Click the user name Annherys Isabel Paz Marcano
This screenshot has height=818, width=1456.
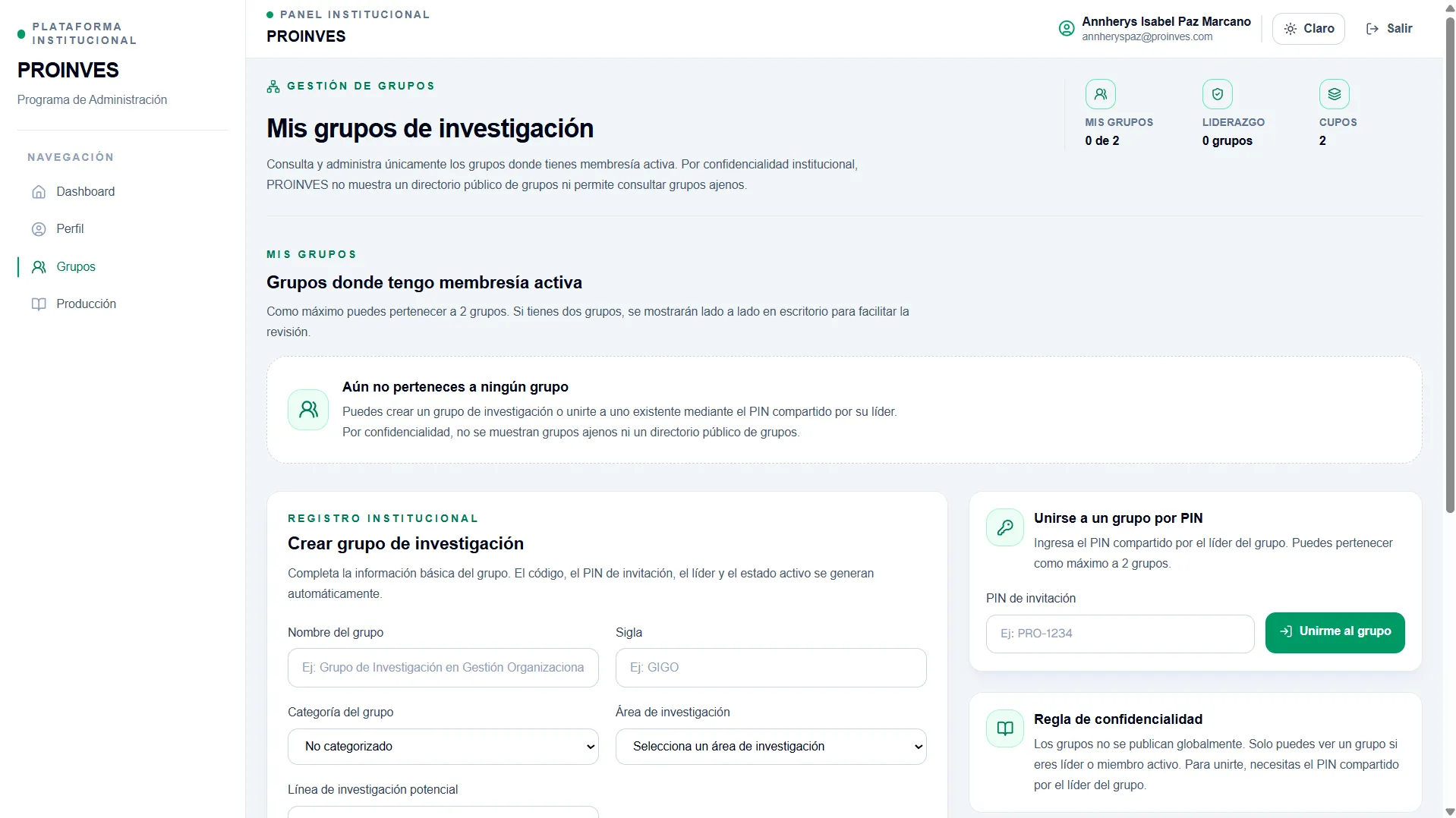[1166, 22]
